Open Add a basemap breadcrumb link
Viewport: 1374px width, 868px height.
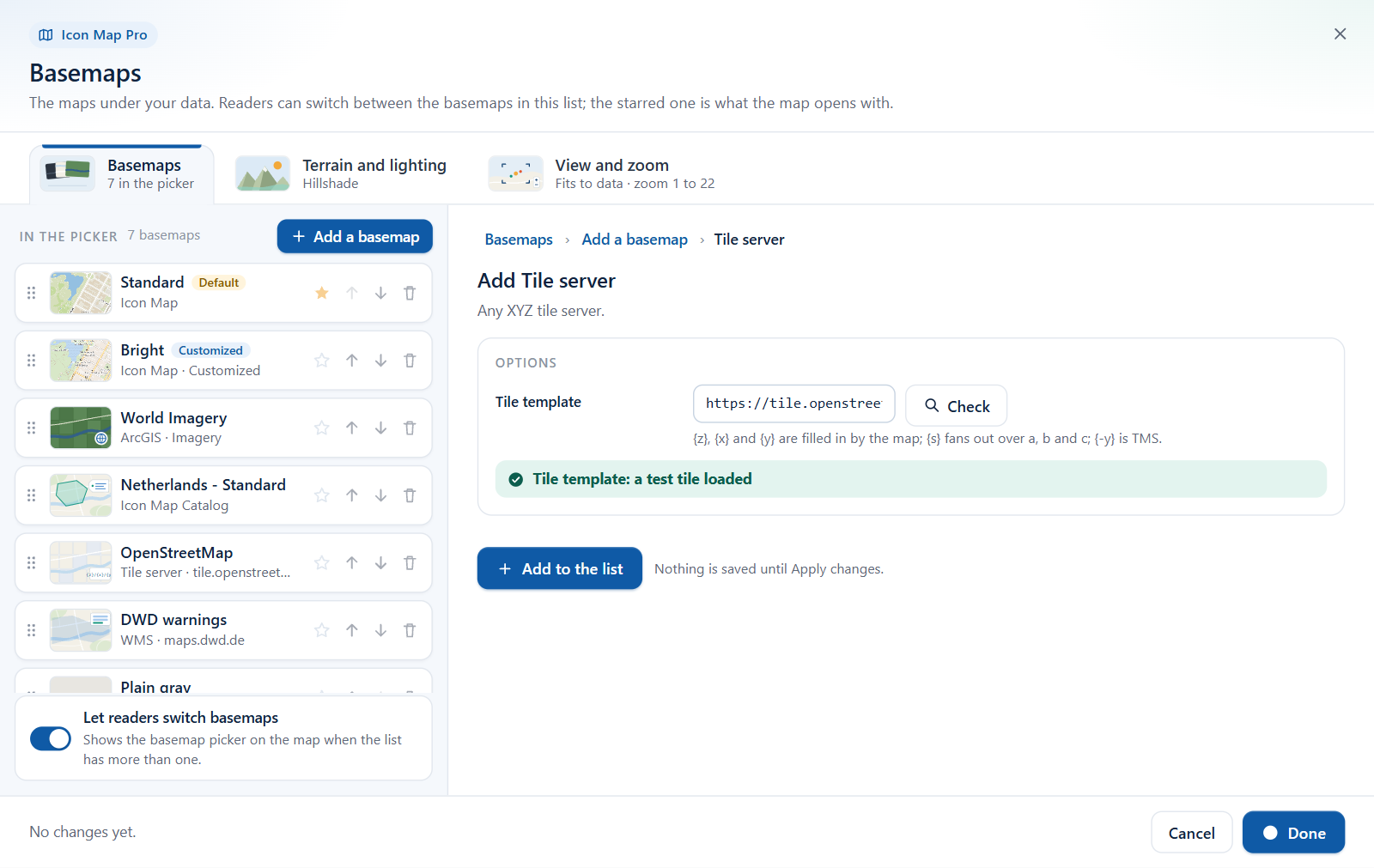635,240
